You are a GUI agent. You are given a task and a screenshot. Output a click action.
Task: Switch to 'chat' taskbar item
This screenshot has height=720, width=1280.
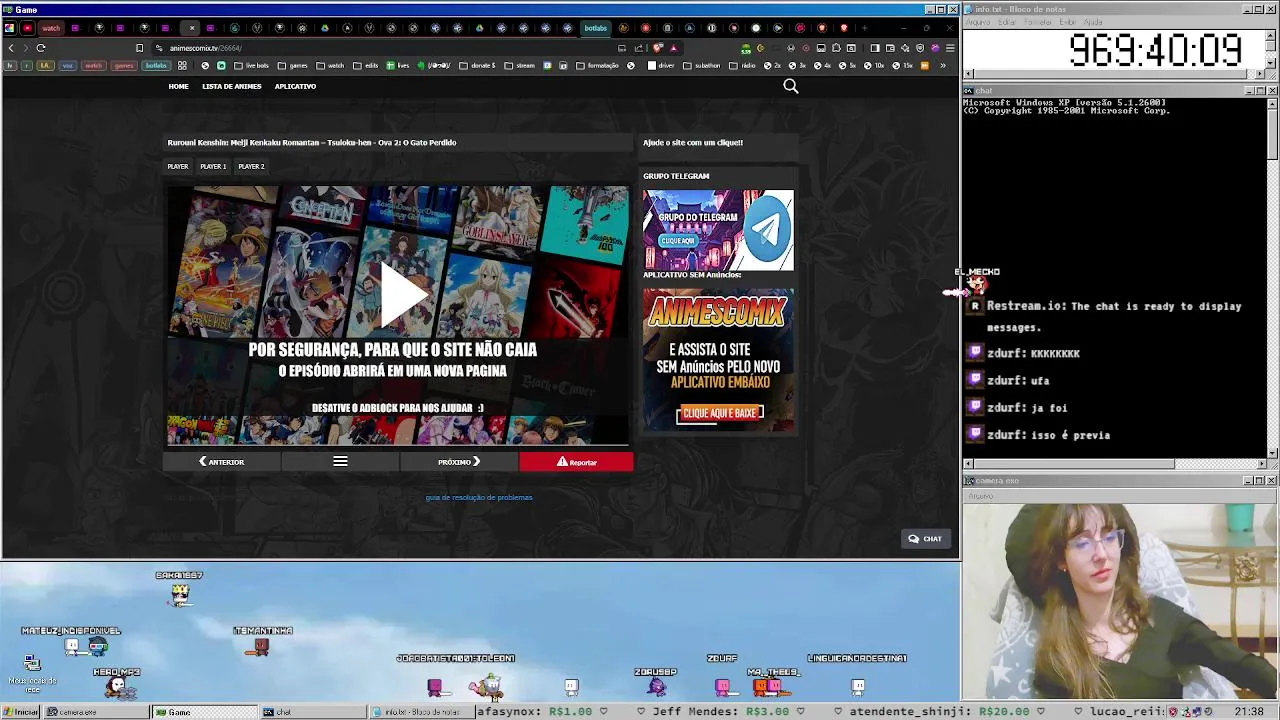coord(313,712)
